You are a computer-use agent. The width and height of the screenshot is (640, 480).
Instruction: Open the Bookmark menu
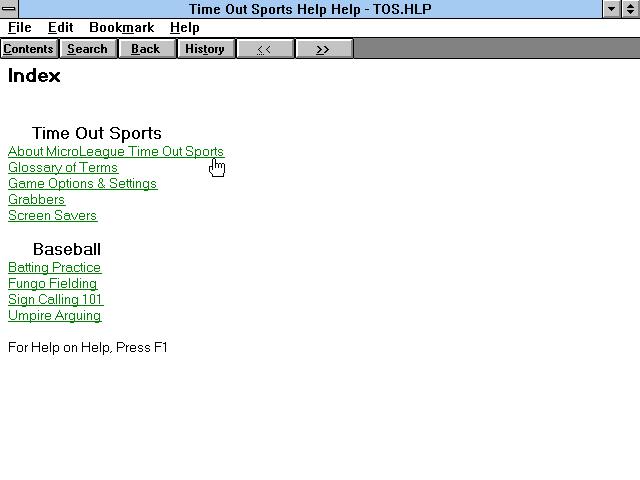(x=122, y=27)
